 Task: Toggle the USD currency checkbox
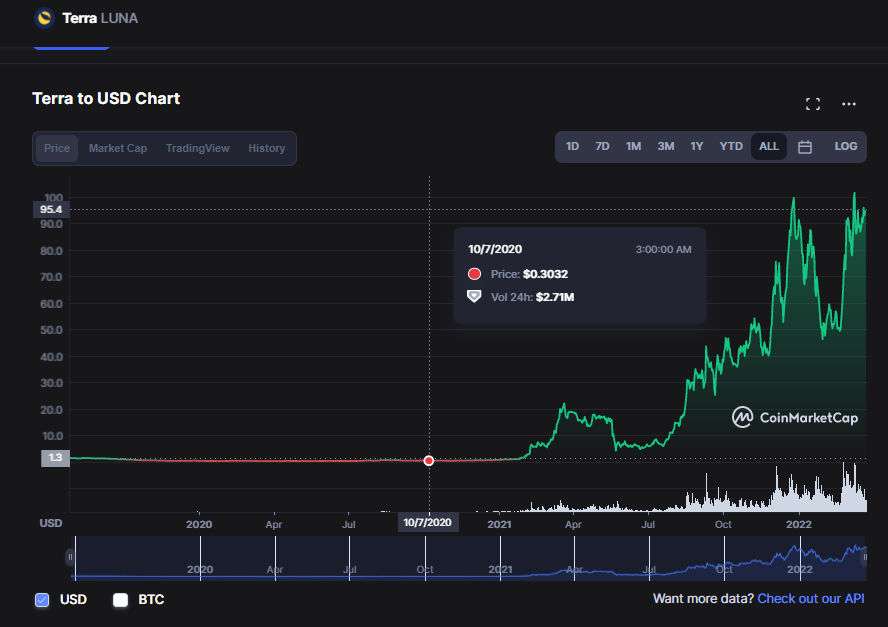[42, 600]
